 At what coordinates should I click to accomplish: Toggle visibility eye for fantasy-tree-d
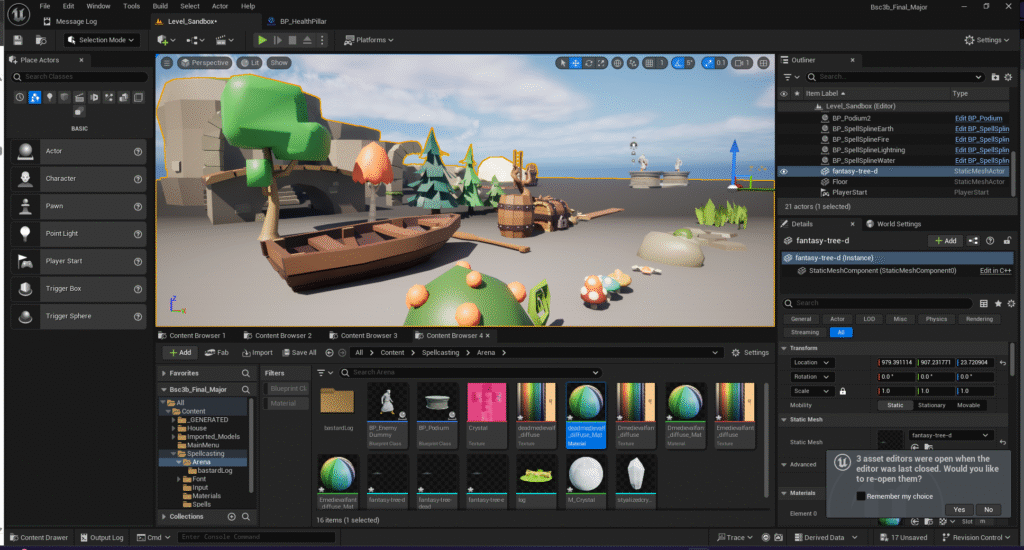784,171
